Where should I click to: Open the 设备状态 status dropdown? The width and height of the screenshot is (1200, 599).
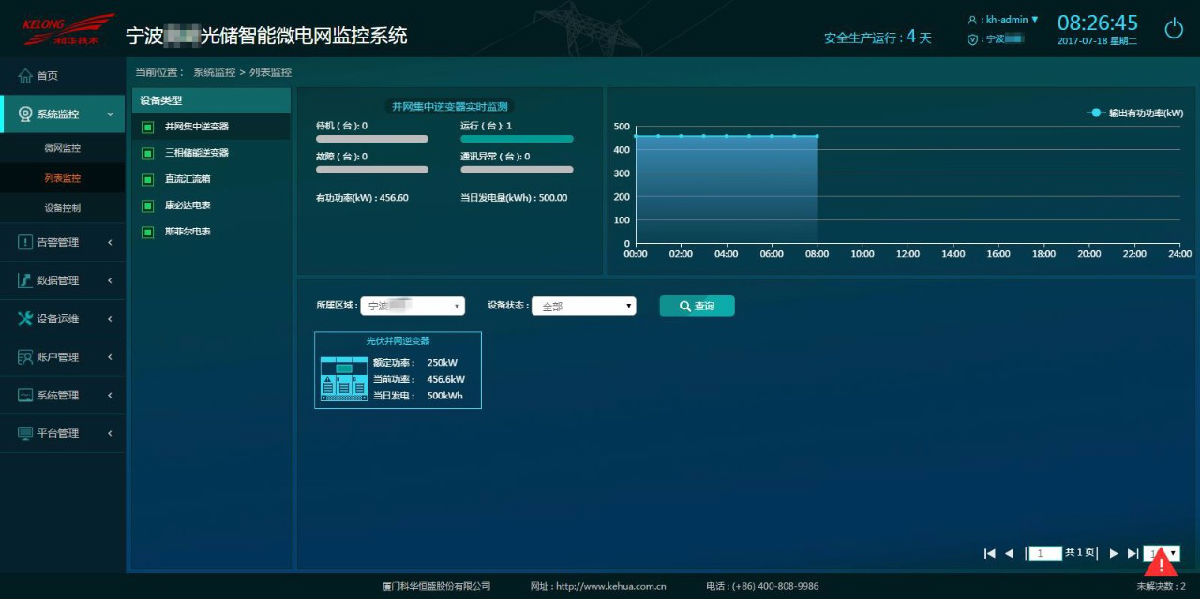pyautogui.click(x=584, y=306)
